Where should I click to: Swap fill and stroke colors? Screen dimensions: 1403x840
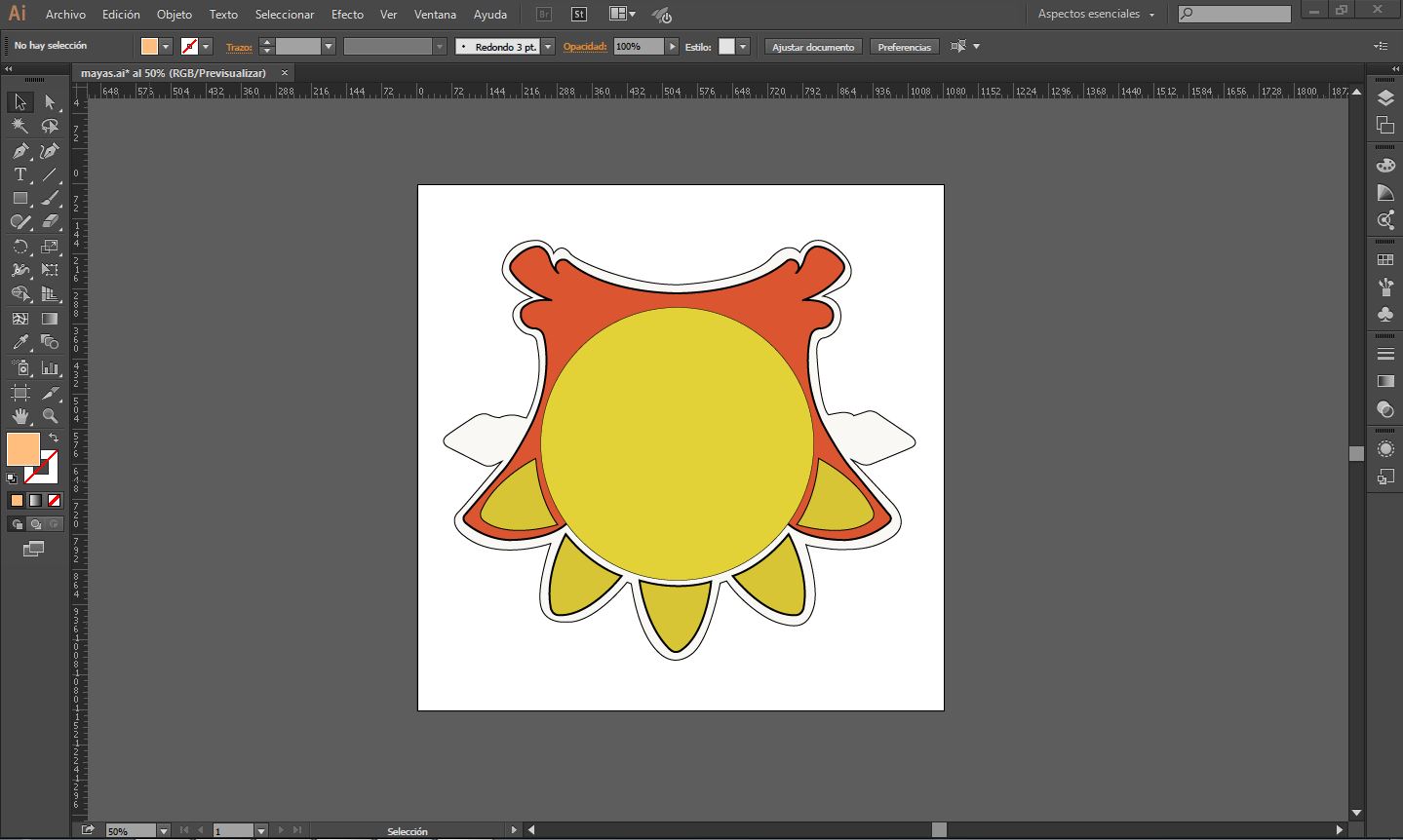(x=54, y=439)
